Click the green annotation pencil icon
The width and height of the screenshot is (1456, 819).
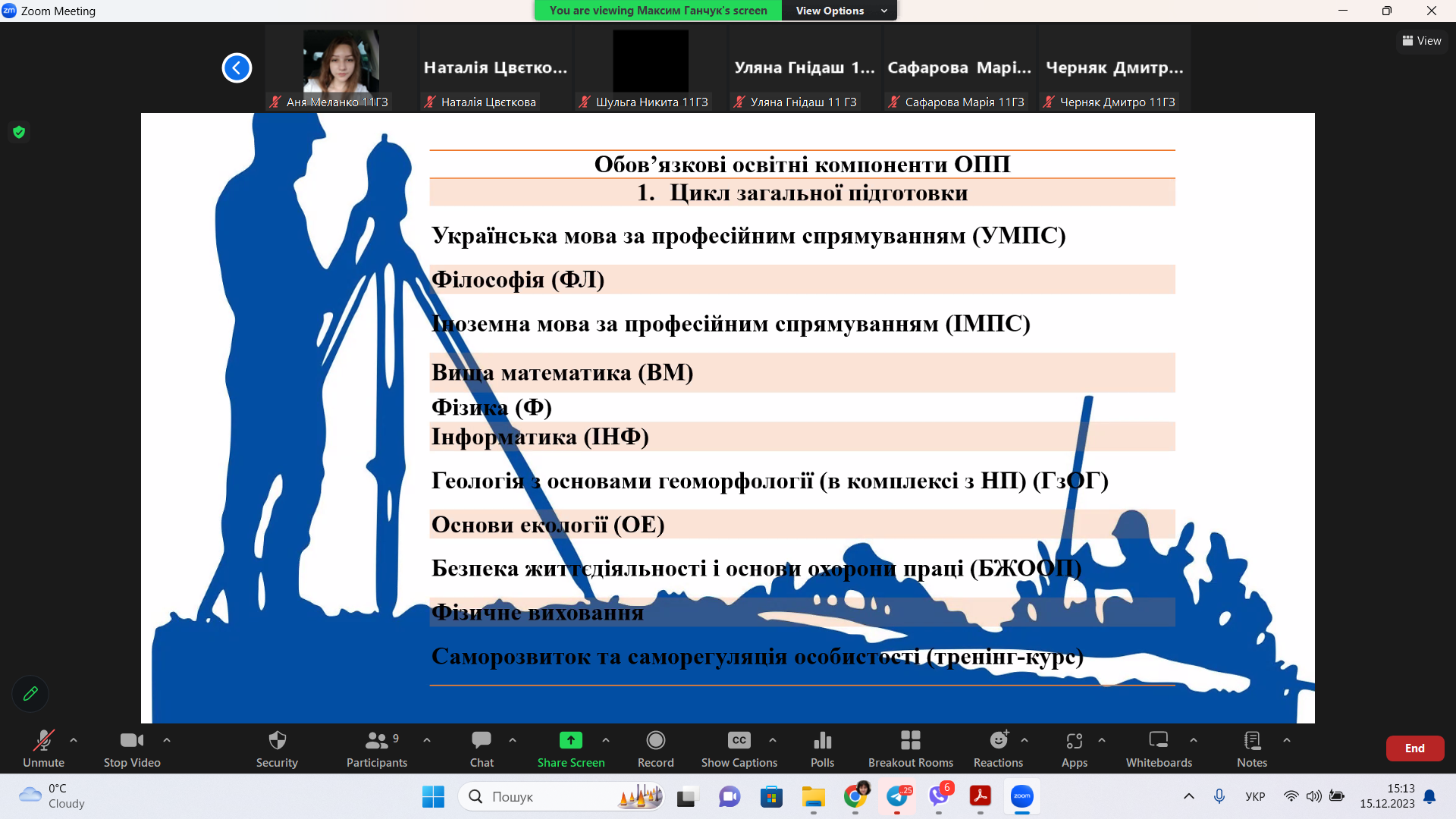(30, 693)
